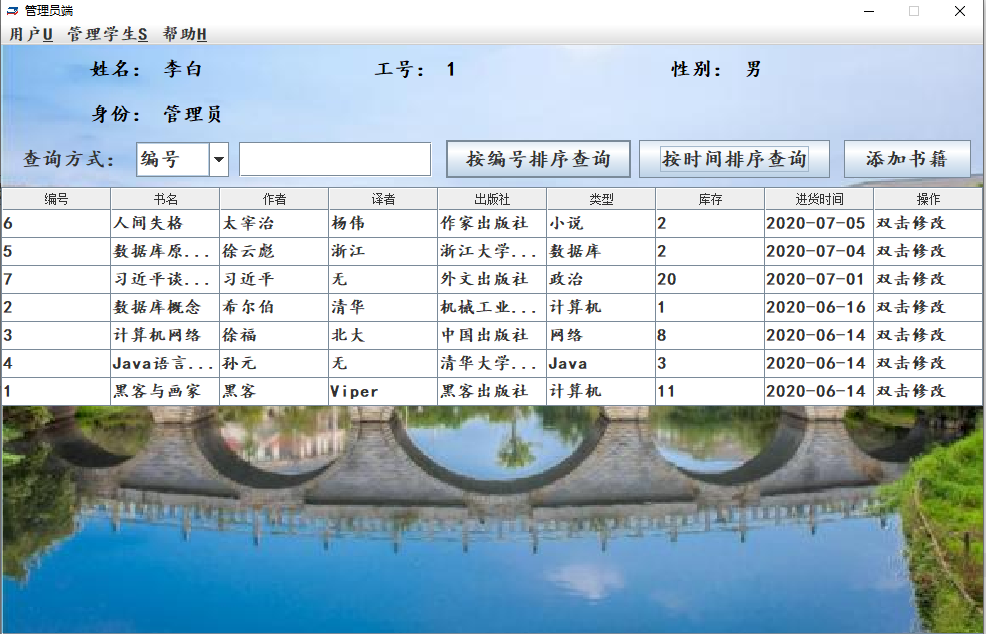Click the 编号 column header
Viewport: 986px width, 634px height.
point(56,199)
